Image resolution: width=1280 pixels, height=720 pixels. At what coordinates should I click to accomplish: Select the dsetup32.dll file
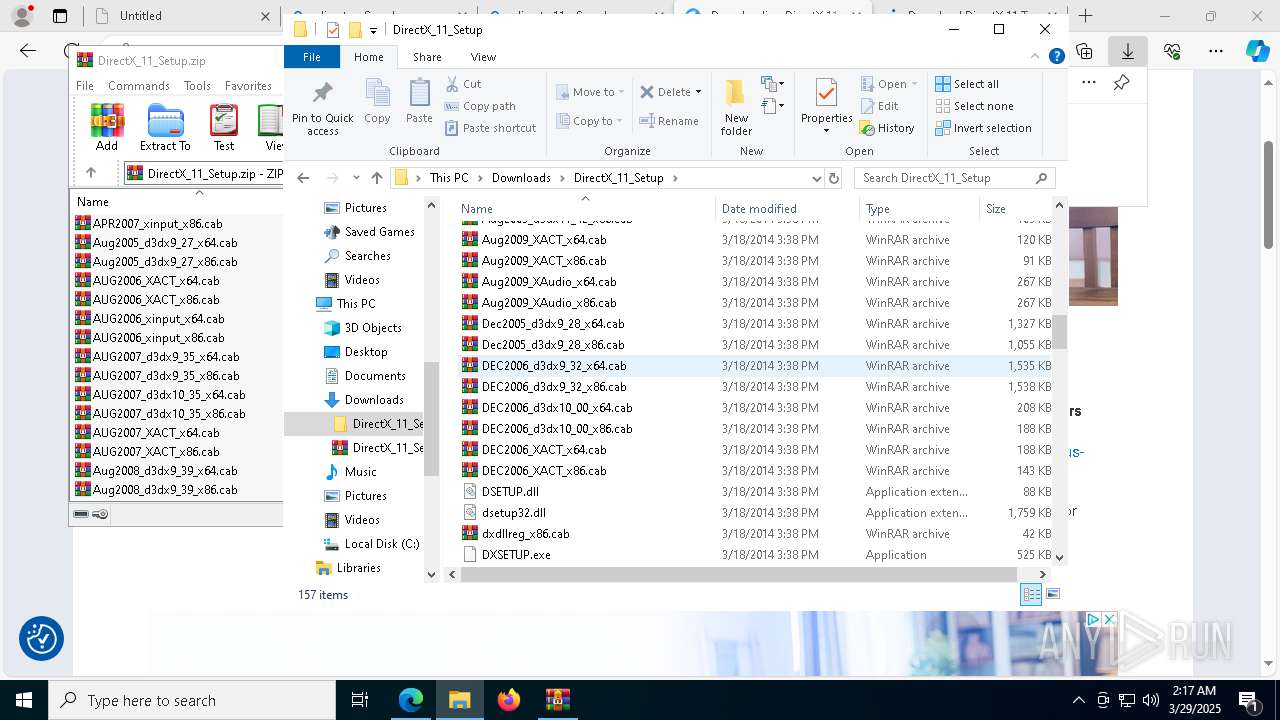(x=513, y=513)
